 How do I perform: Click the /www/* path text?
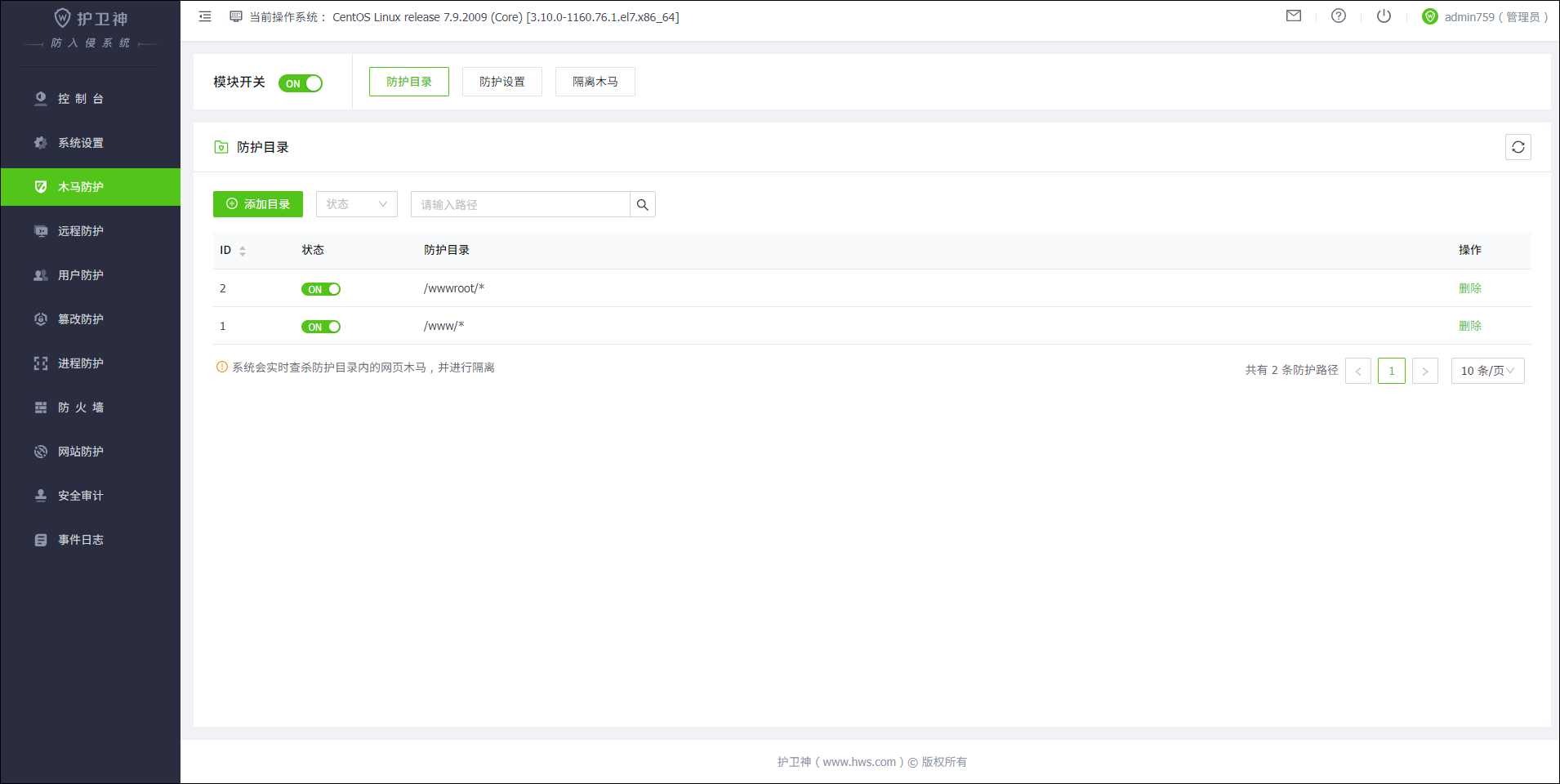coord(443,326)
